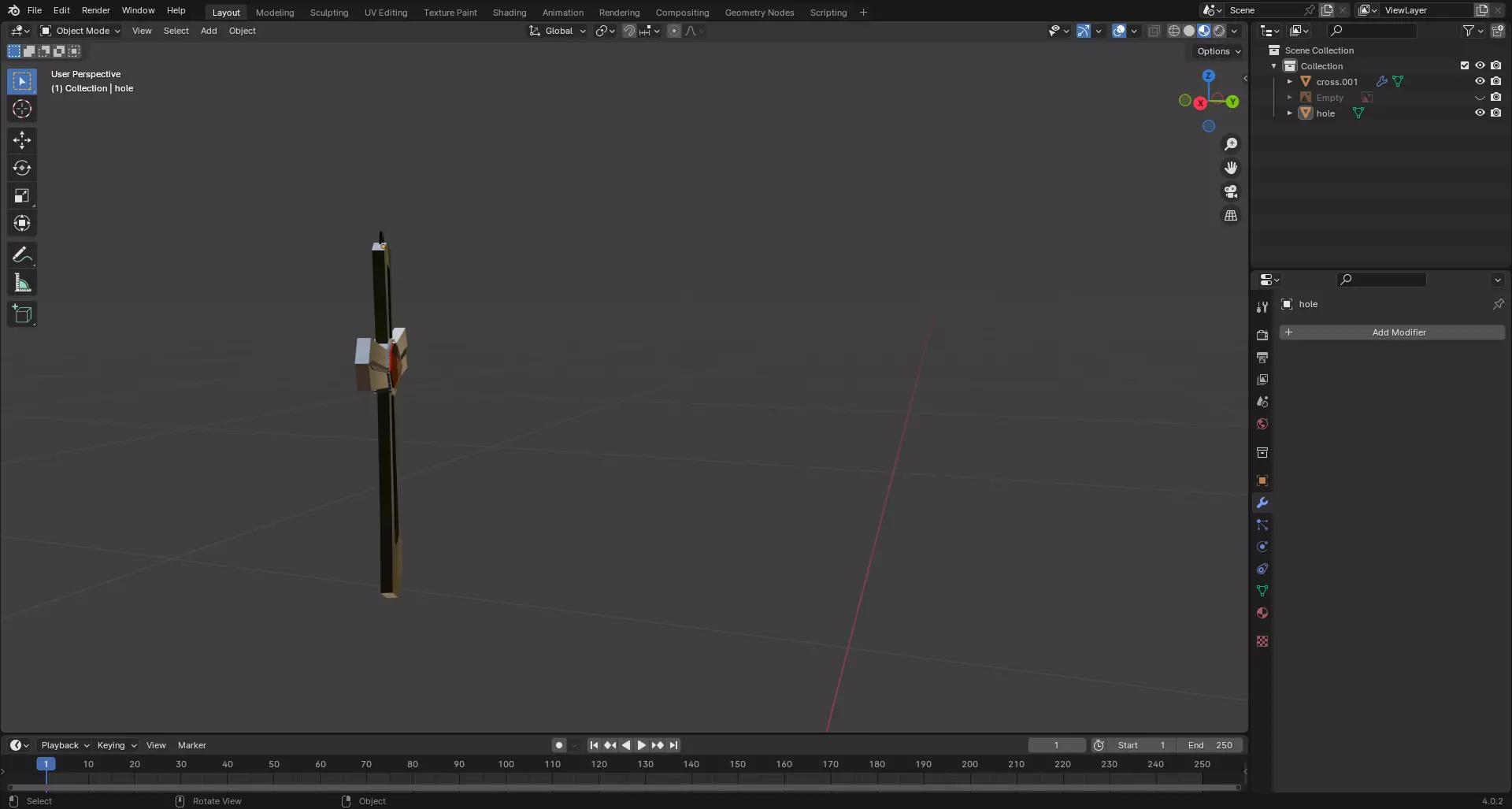Disable cross.001 in renders

pyautogui.click(x=1495, y=81)
